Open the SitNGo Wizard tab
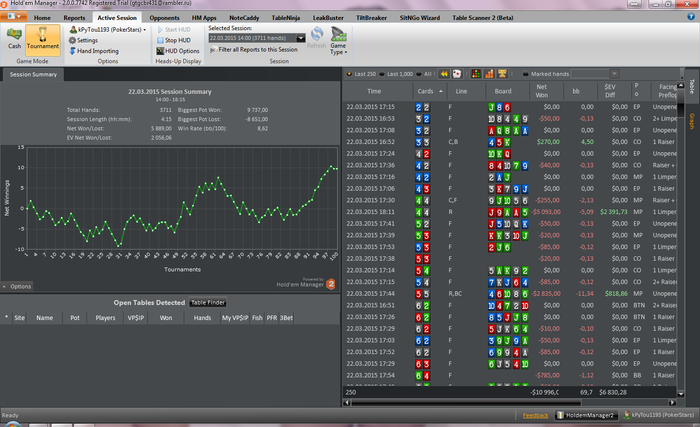 coord(420,18)
